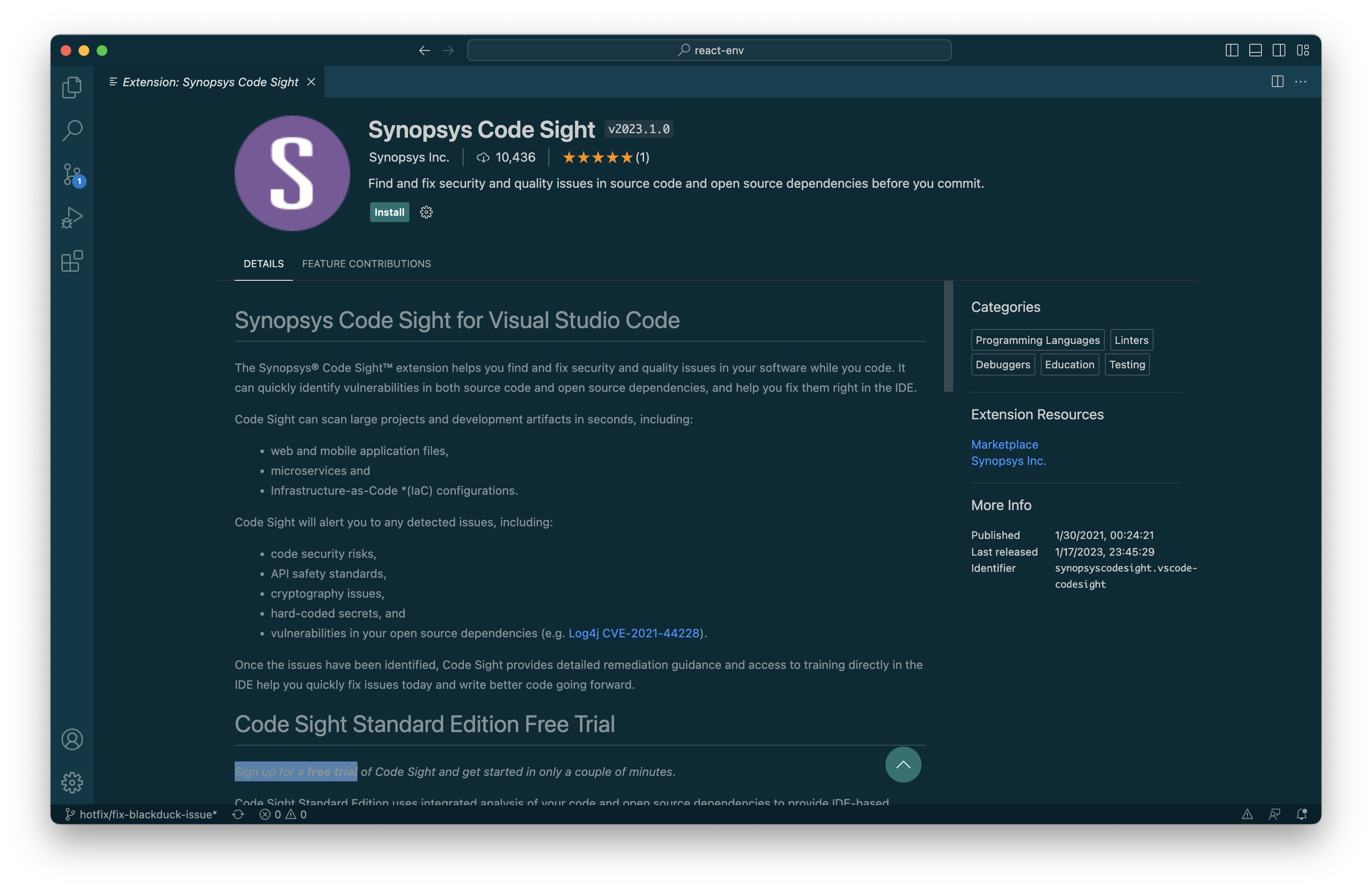Install the Synopsys Code Sight extension
Viewport: 1372px width, 891px height.
pos(389,212)
